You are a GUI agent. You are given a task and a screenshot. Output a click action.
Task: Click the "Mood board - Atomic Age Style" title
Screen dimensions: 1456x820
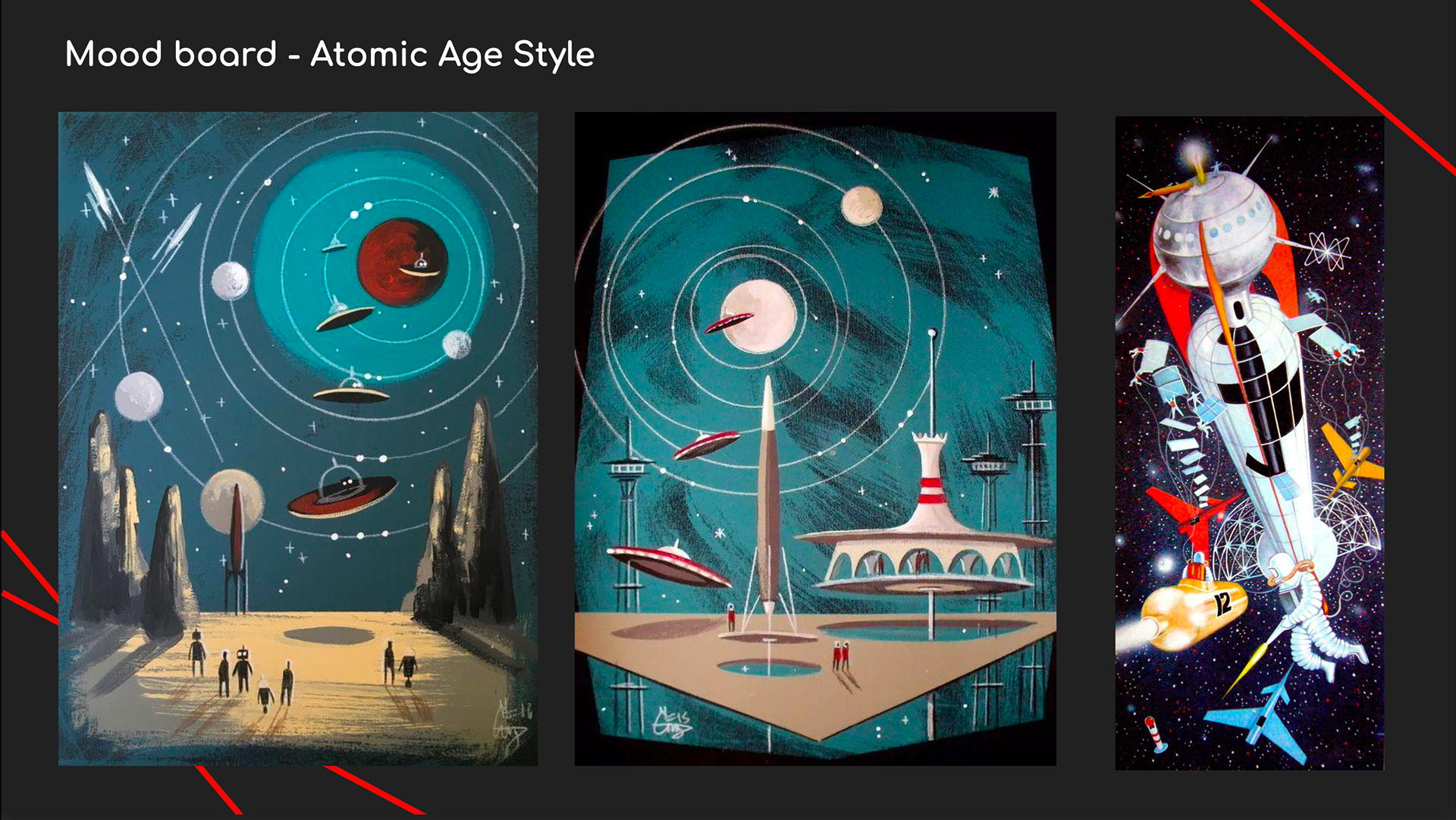[330, 55]
